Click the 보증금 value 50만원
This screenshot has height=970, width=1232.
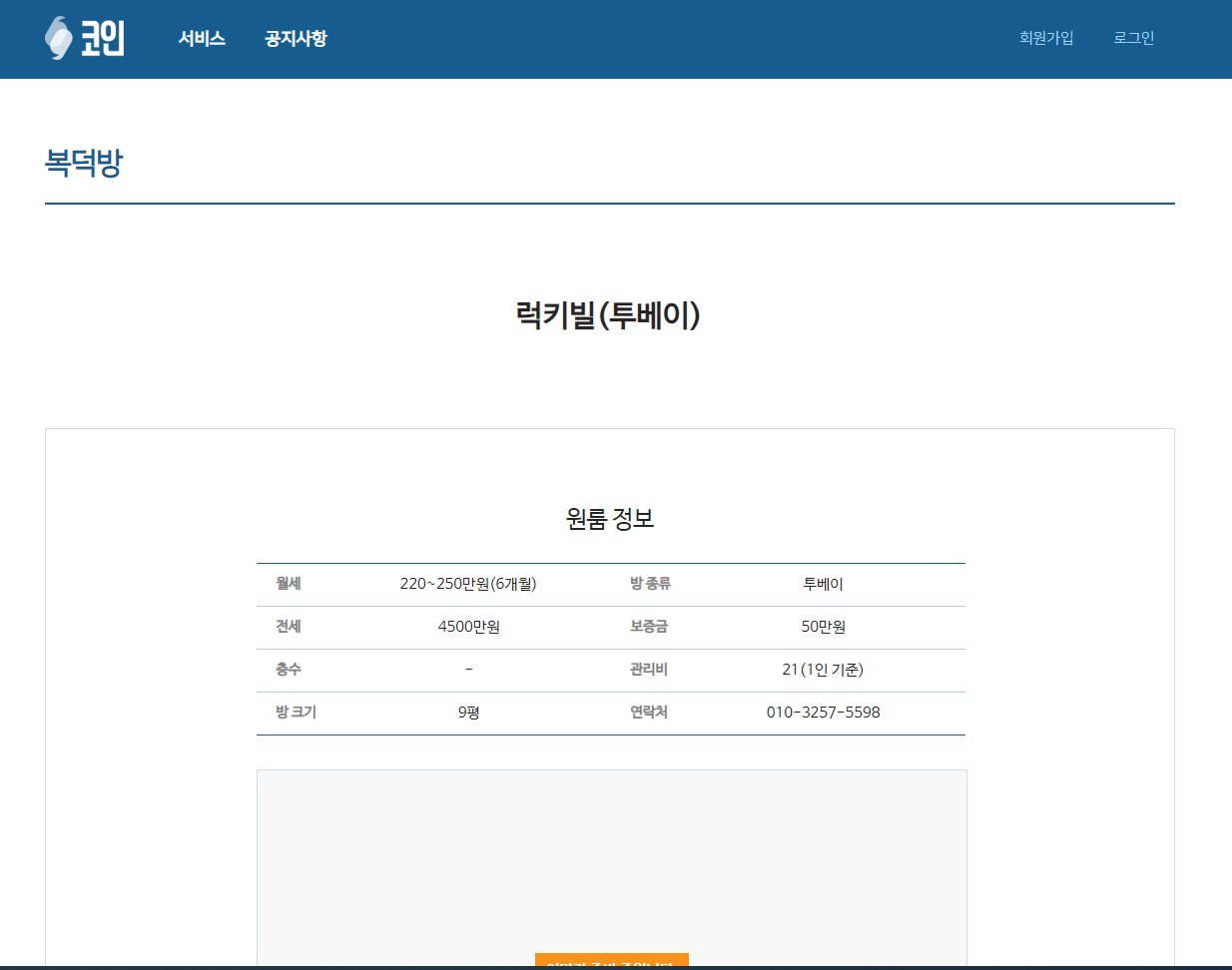[821, 627]
